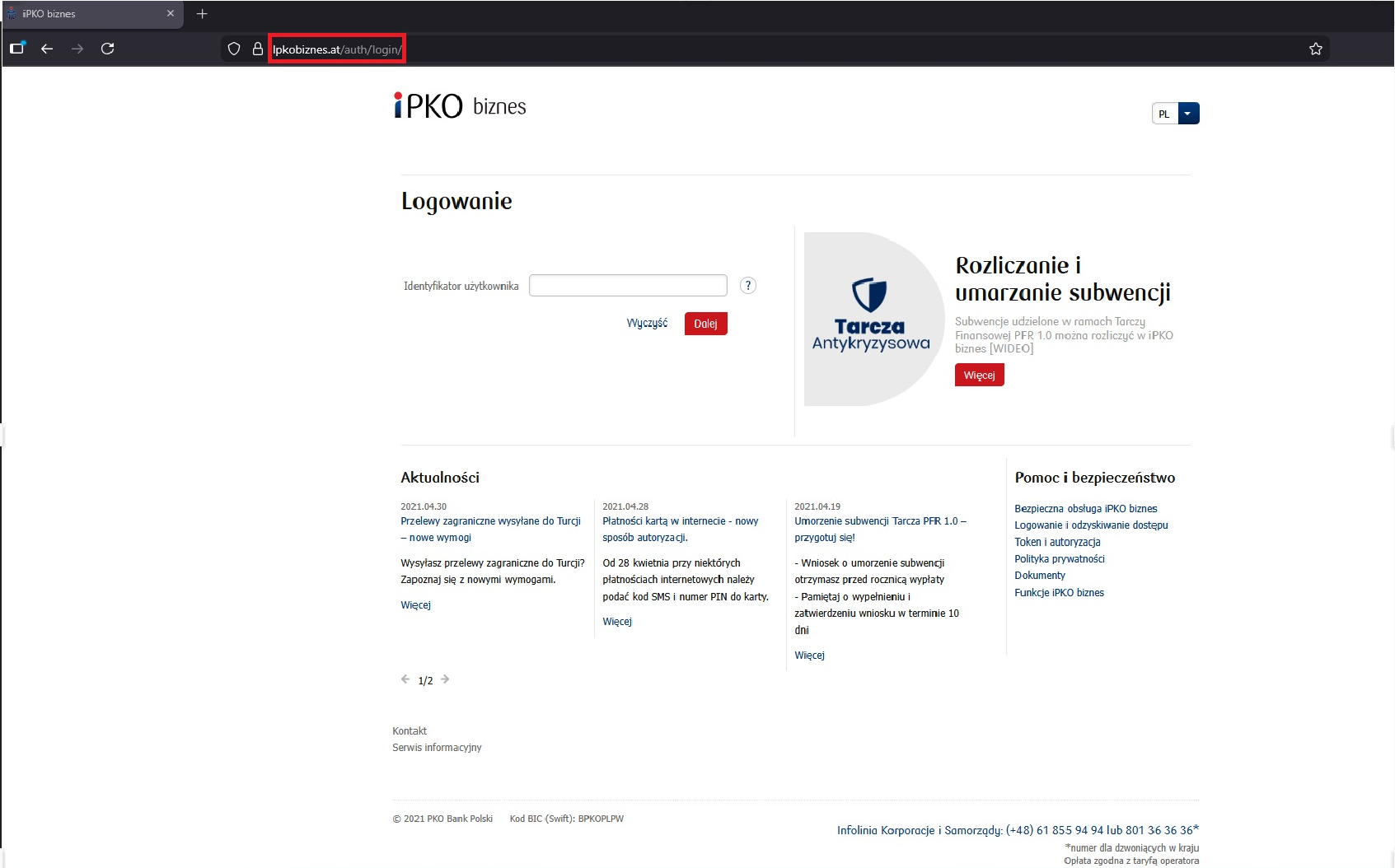The width and height of the screenshot is (1395, 868).
Task: Click the address bar URL
Action: point(337,49)
